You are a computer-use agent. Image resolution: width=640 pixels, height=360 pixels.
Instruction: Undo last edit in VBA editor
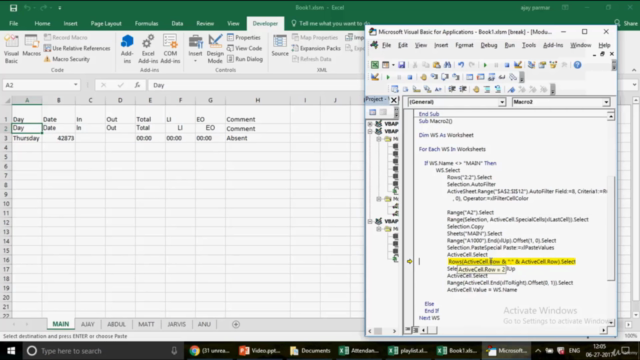461,65
